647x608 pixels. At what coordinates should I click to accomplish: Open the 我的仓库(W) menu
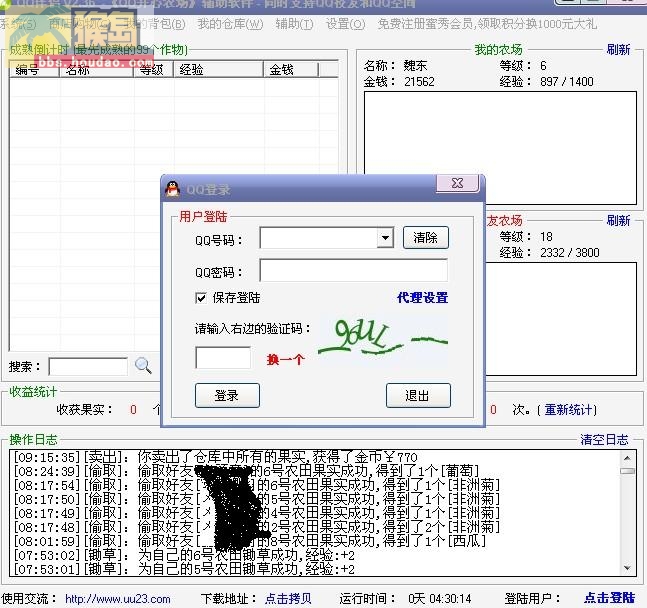(230, 24)
